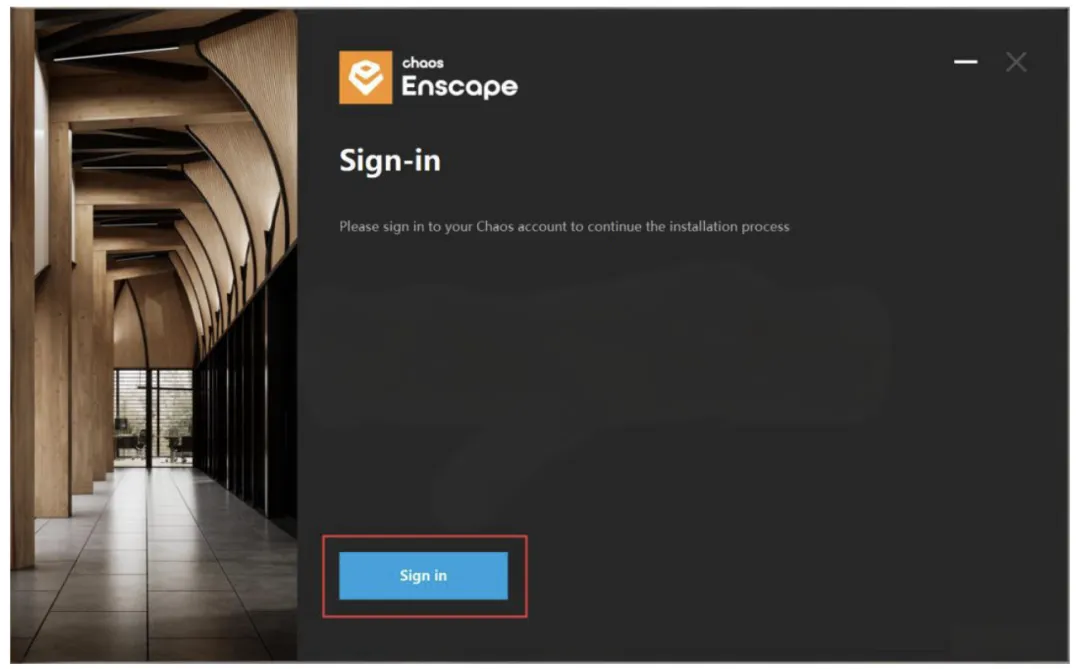Minimize the Enscape installer window
This screenshot has width=1080, height=669.
click(966, 62)
